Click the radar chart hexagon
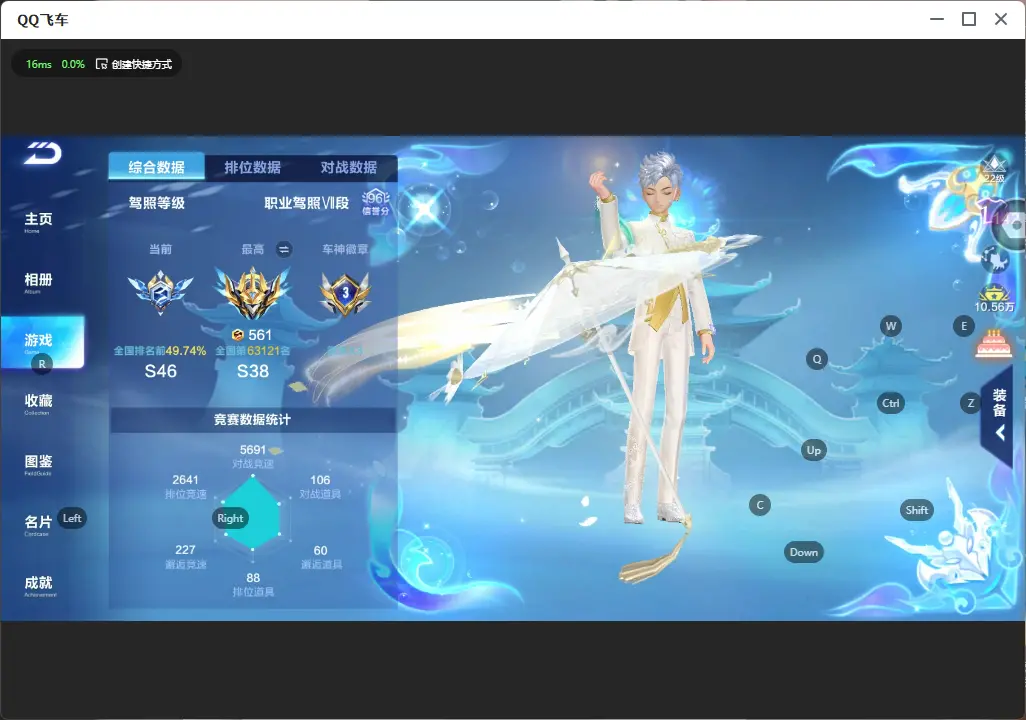 pos(253,513)
